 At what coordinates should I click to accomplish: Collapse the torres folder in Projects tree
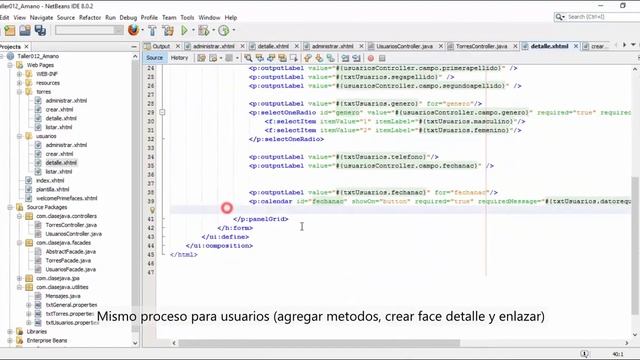click(x=19, y=92)
